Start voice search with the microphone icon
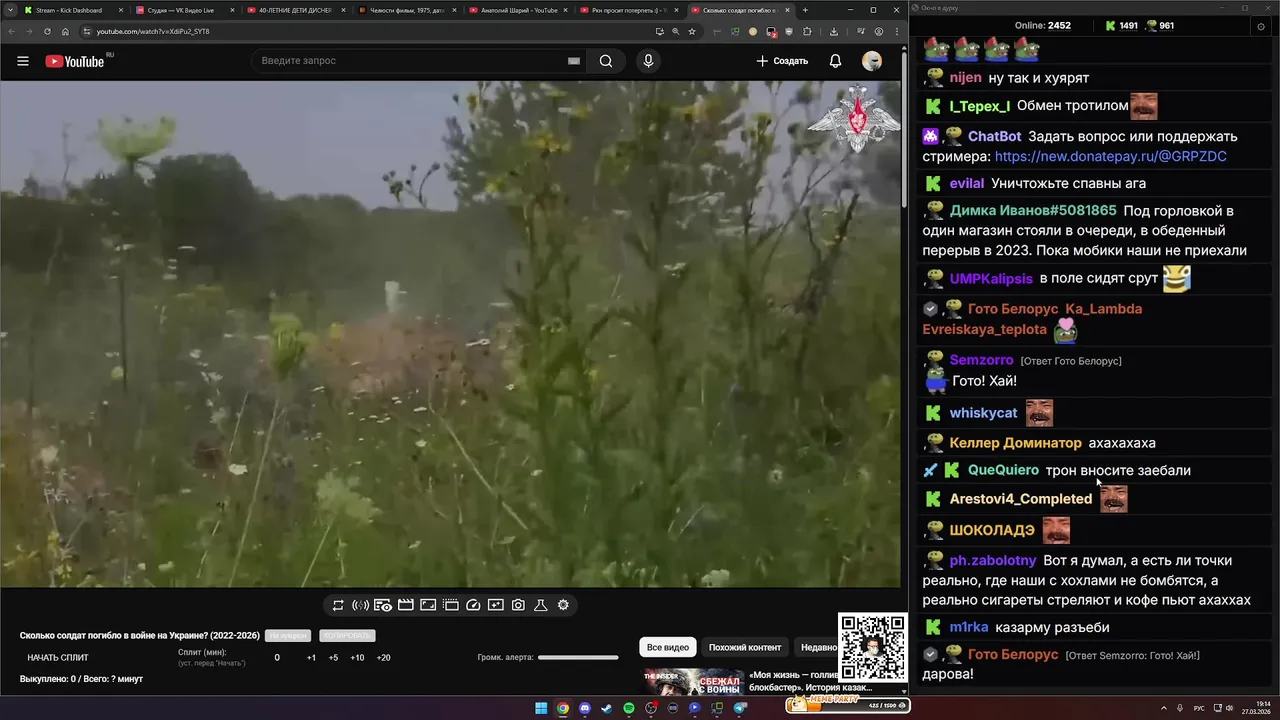This screenshot has width=1280, height=720. click(x=648, y=61)
